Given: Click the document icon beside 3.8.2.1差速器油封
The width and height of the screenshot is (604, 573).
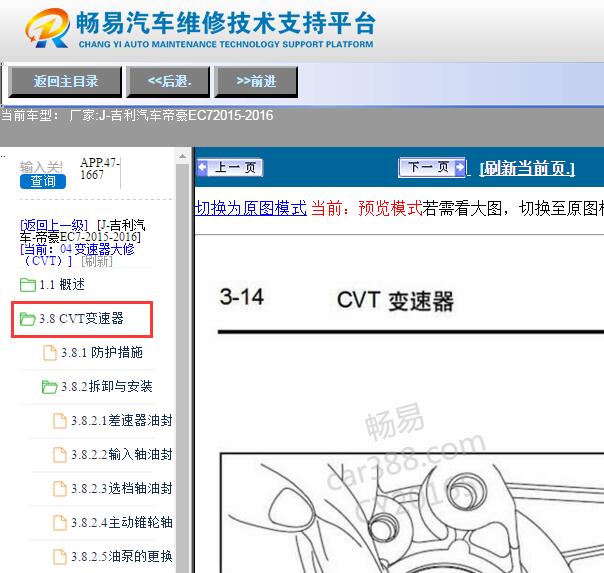Looking at the screenshot, I should point(60,421).
